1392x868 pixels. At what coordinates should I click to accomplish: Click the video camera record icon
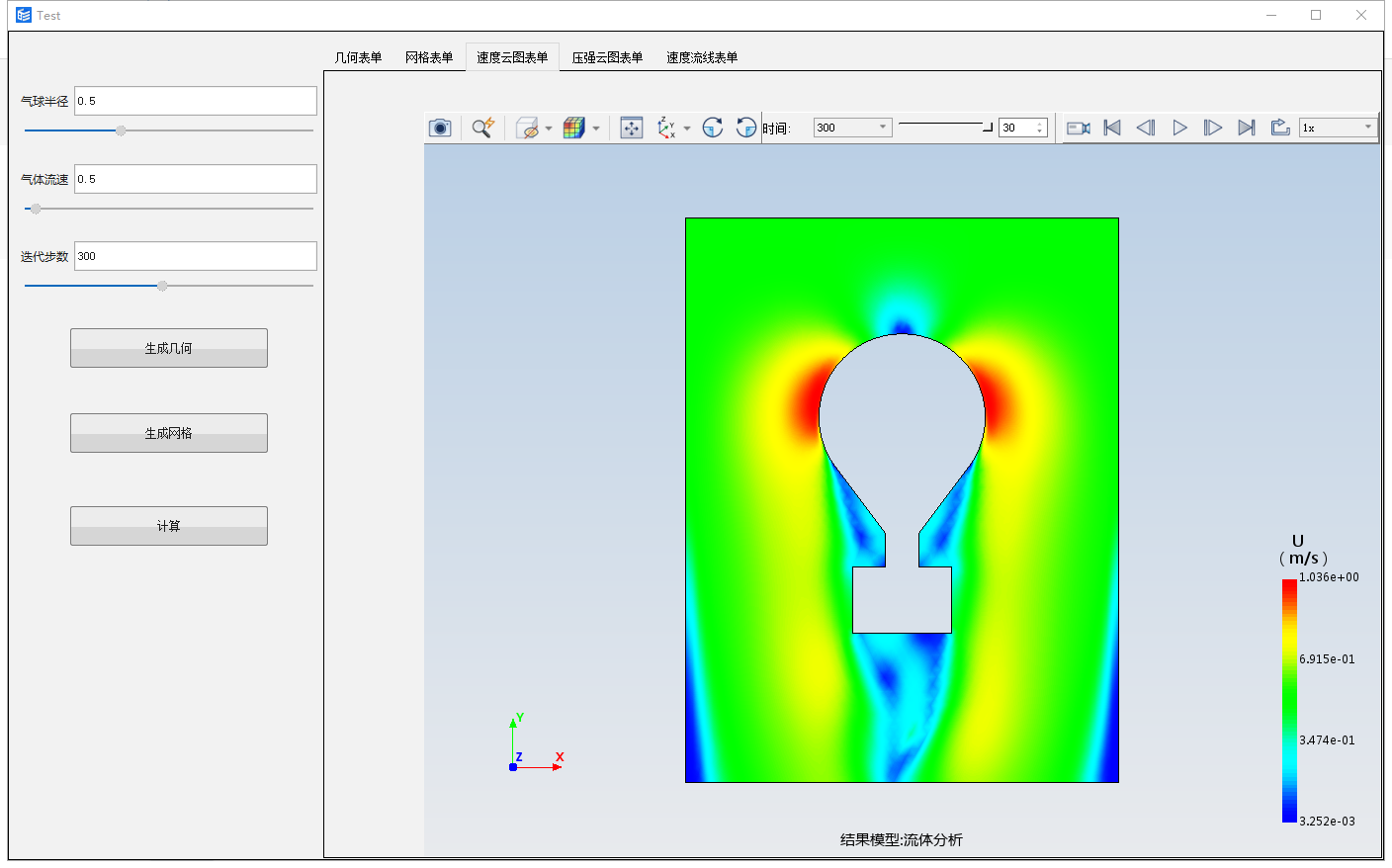1079,128
